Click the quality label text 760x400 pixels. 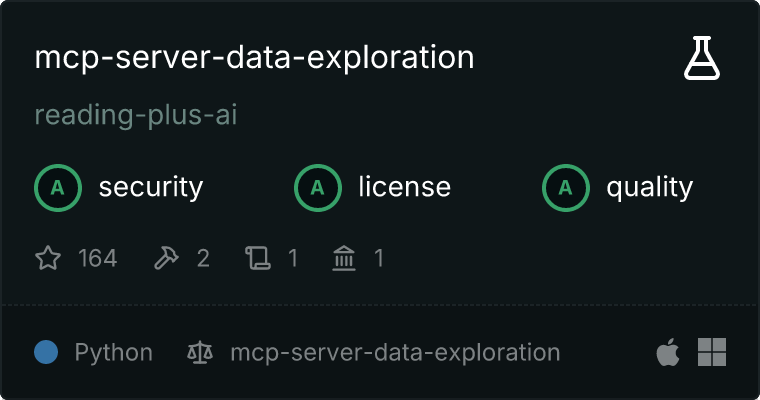click(649, 187)
